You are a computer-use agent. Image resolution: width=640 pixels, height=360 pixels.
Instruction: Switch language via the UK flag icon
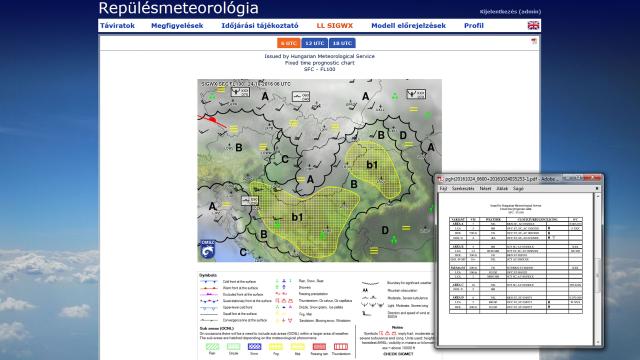click(533, 25)
